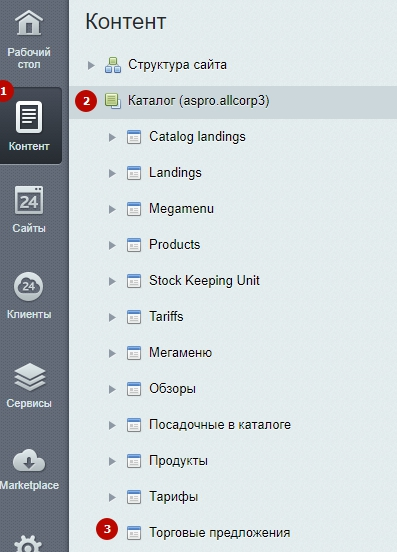Open the Структура сайта item
397x552 pixels.
click(x=177, y=65)
